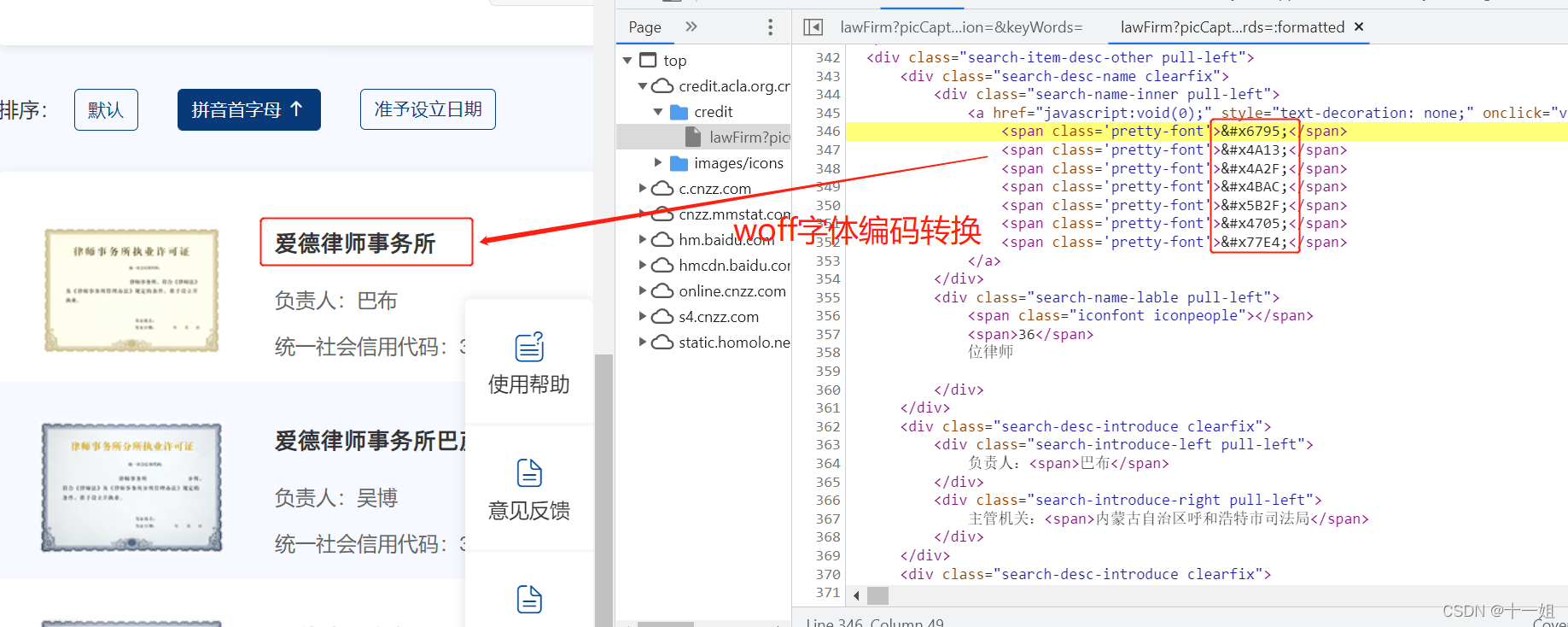Viewport: 1568px width, 627px height.
Task: Open 爱德律师事务所 firm title link
Action: pyautogui.click(x=355, y=243)
